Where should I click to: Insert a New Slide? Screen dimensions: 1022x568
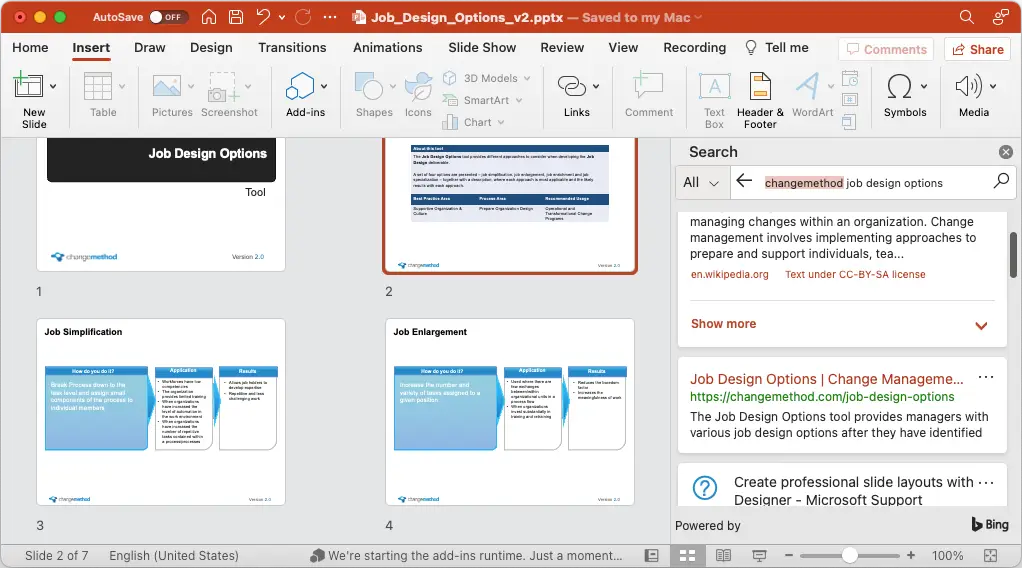click(29, 85)
